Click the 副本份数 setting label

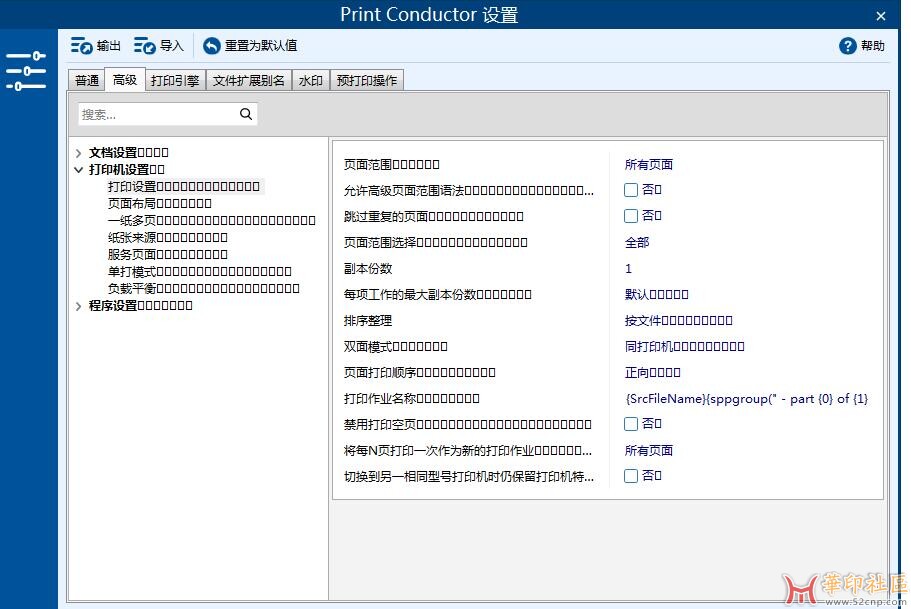(368, 268)
